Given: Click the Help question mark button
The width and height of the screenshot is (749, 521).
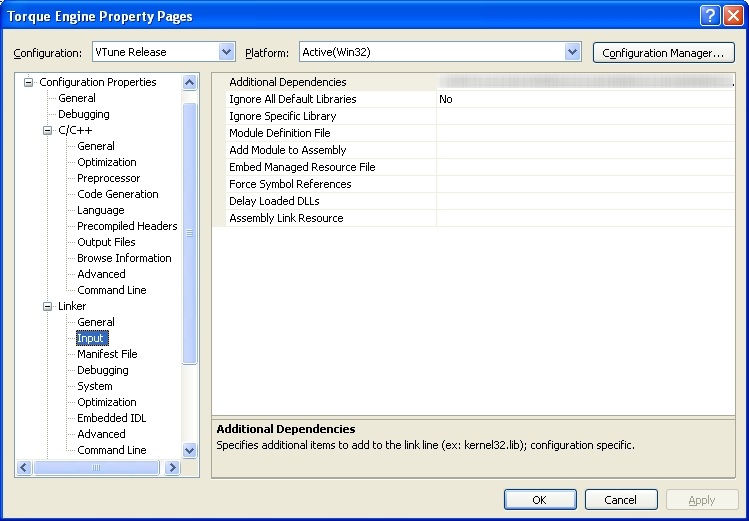Looking at the screenshot, I should pyautogui.click(x=709, y=15).
